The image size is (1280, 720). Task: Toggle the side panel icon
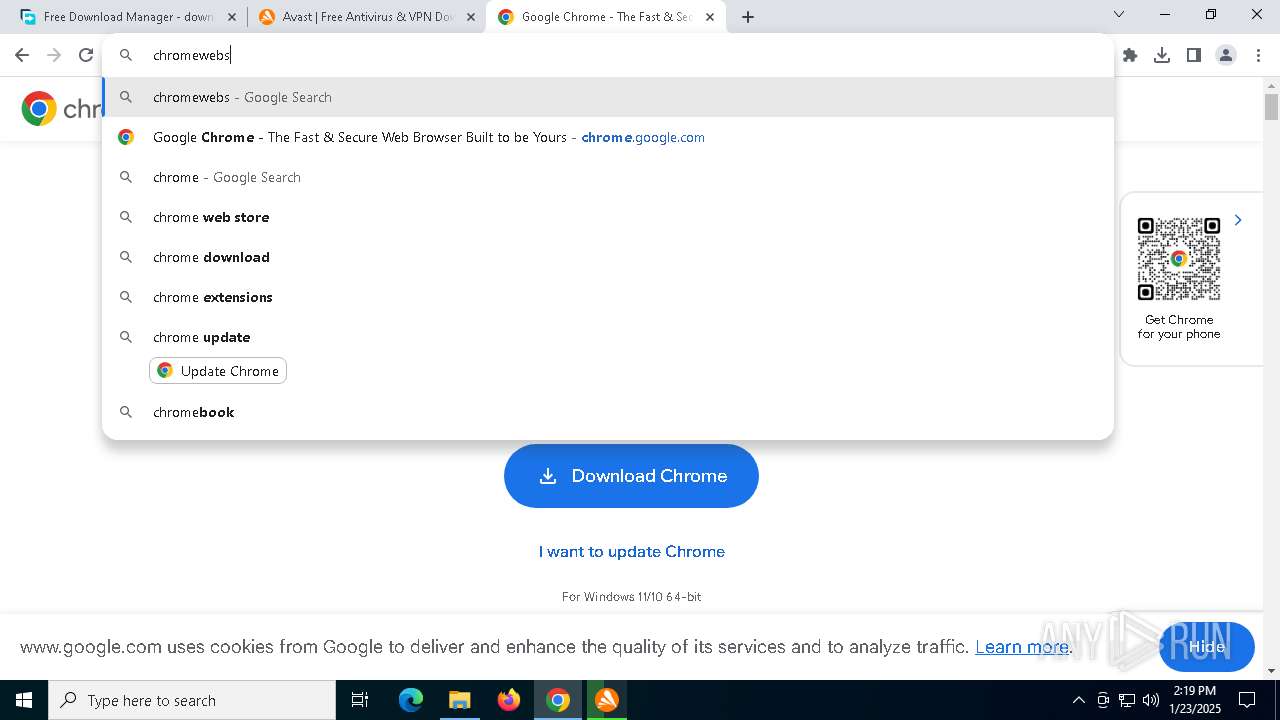1194,56
